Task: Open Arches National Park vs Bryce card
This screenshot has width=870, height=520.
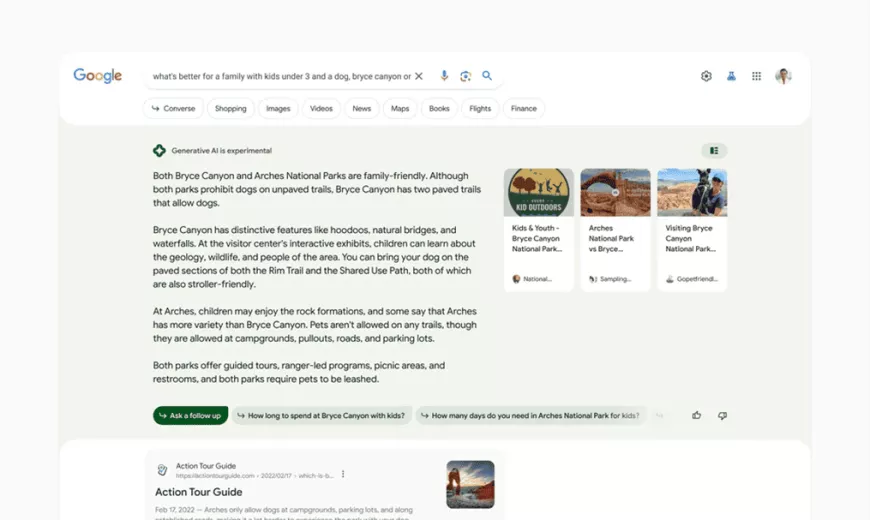Action: click(x=615, y=230)
